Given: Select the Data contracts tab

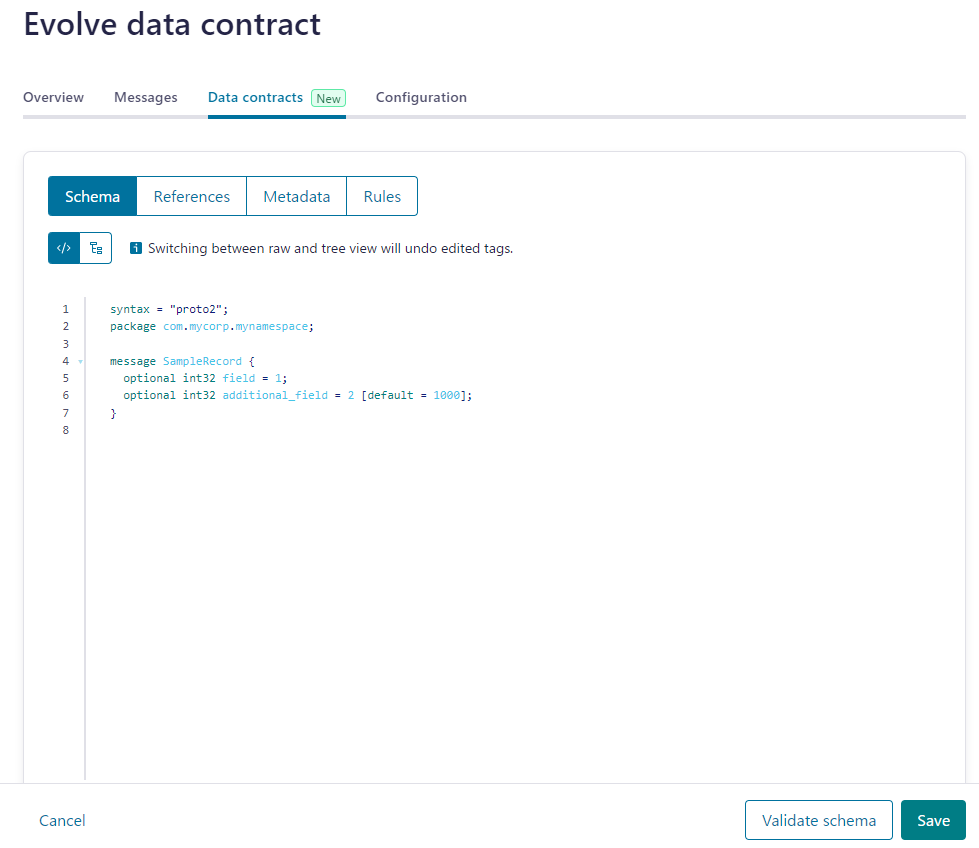Looking at the screenshot, I should [x=255, y=97].
